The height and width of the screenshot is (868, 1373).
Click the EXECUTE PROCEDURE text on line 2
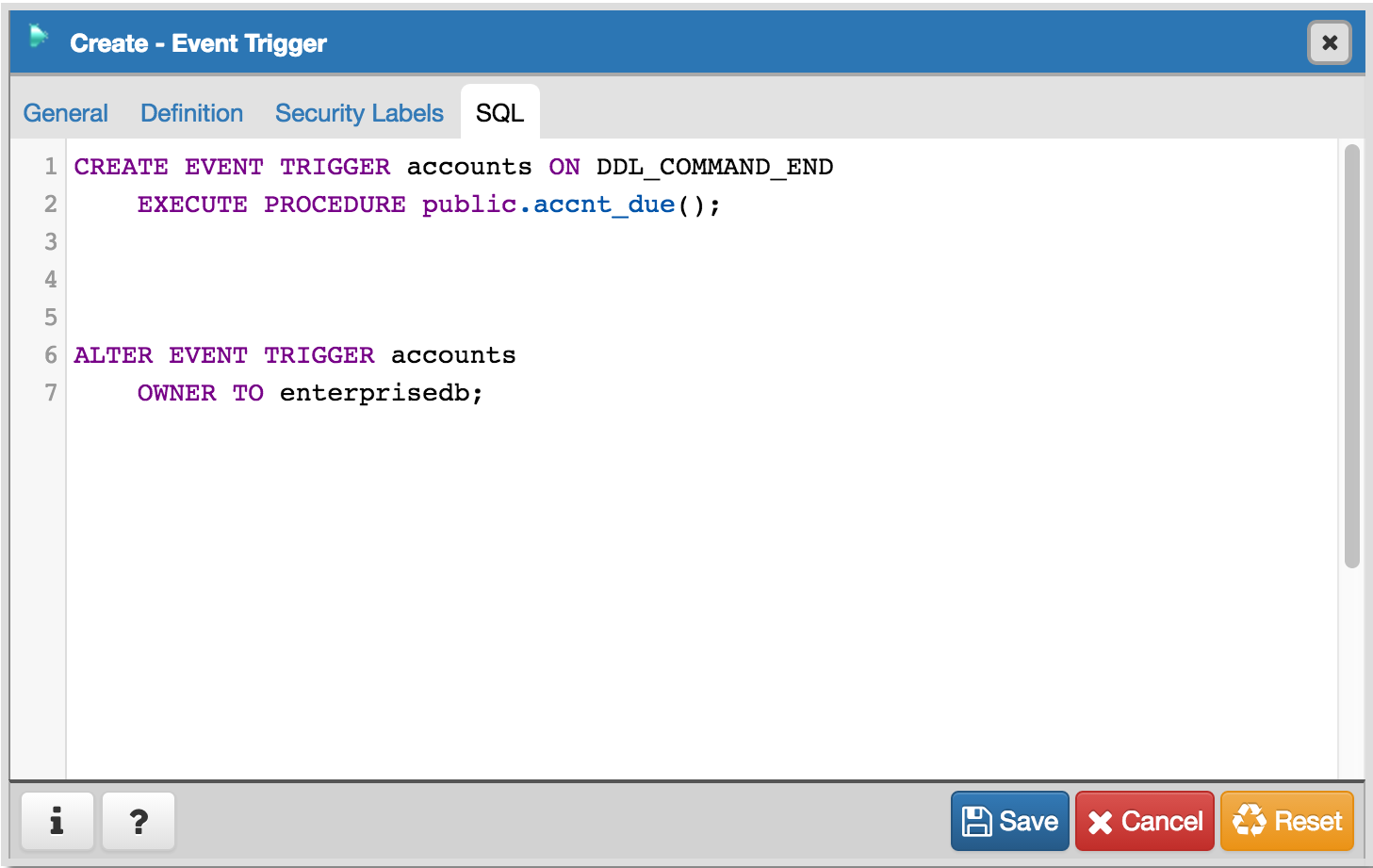271,205
